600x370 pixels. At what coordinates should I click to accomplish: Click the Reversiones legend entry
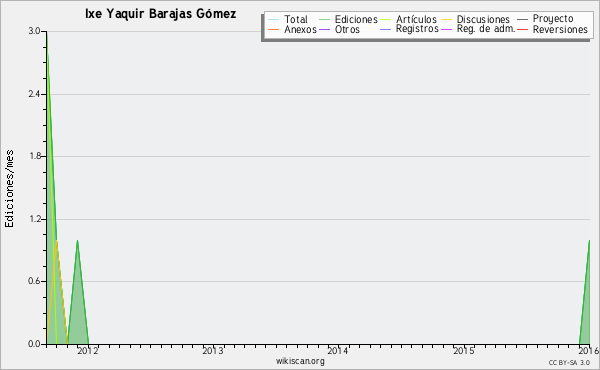coord(553,29)
